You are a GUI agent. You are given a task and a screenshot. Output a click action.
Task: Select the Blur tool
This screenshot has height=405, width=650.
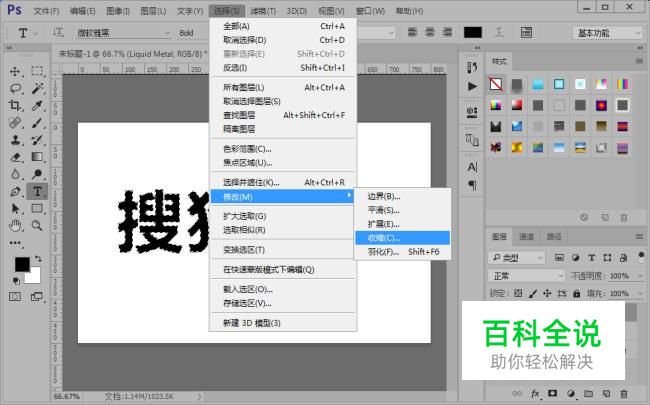pyautogui.click(x=15, y=174)
